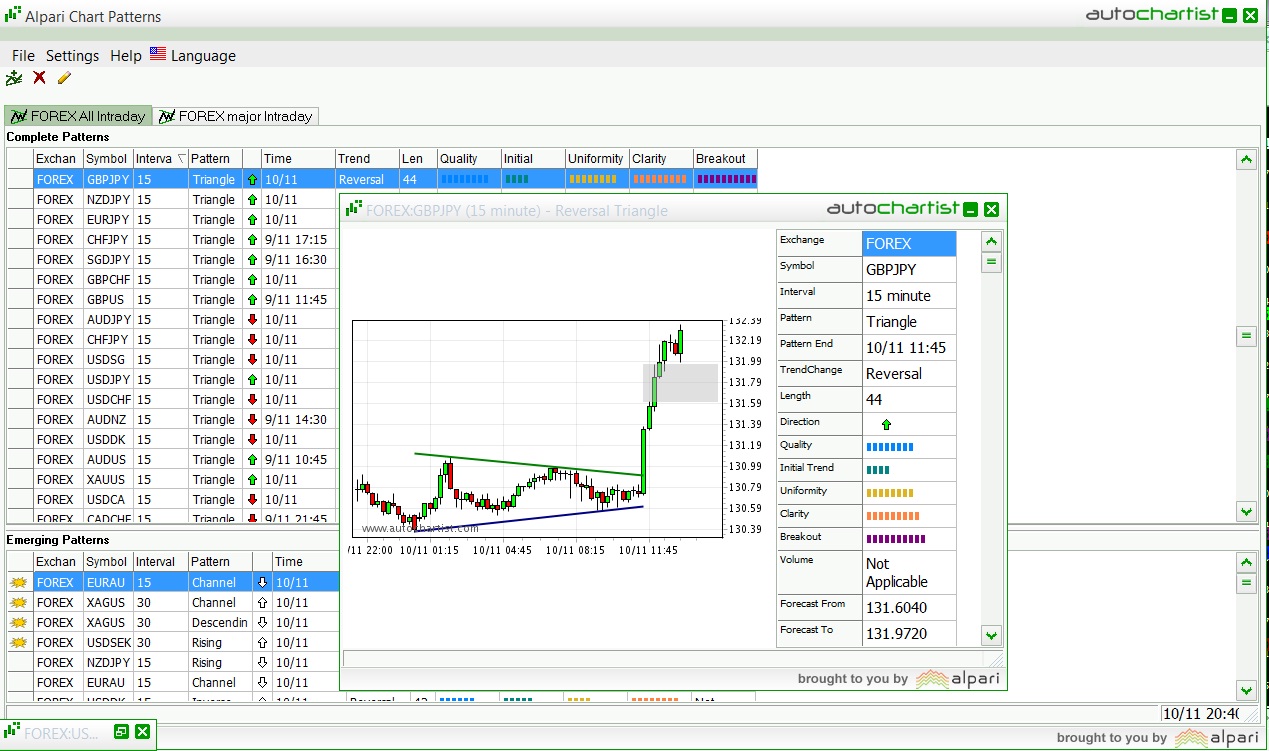Select the USDDK row in Complete Patterns
The height and width of the screenshot is (751, 1269).
coord(172,440)
